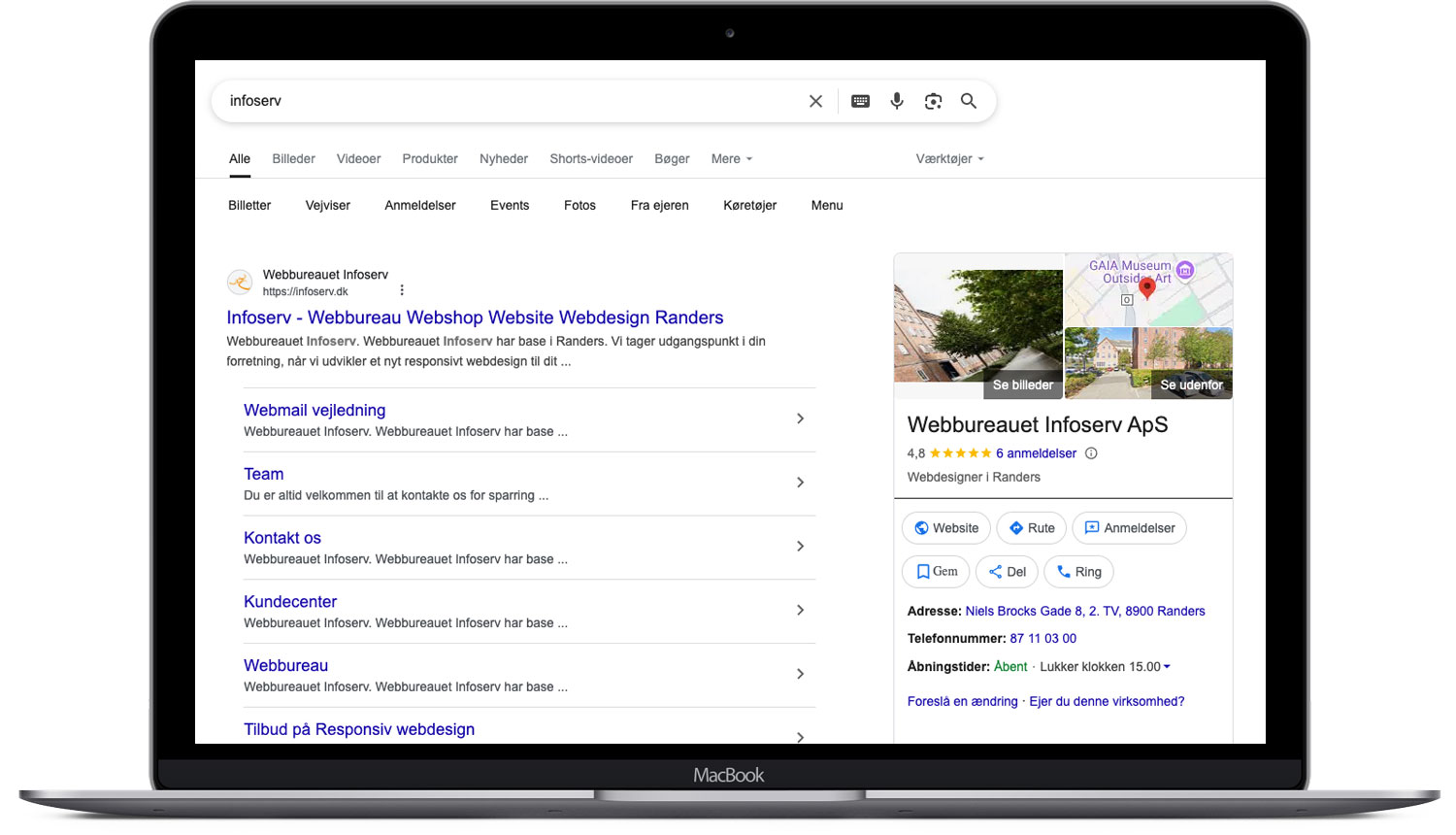This screenshot has width=1456, height=835.
Task: Open the on-screen keyboard icon
Action: coord(860,101)
